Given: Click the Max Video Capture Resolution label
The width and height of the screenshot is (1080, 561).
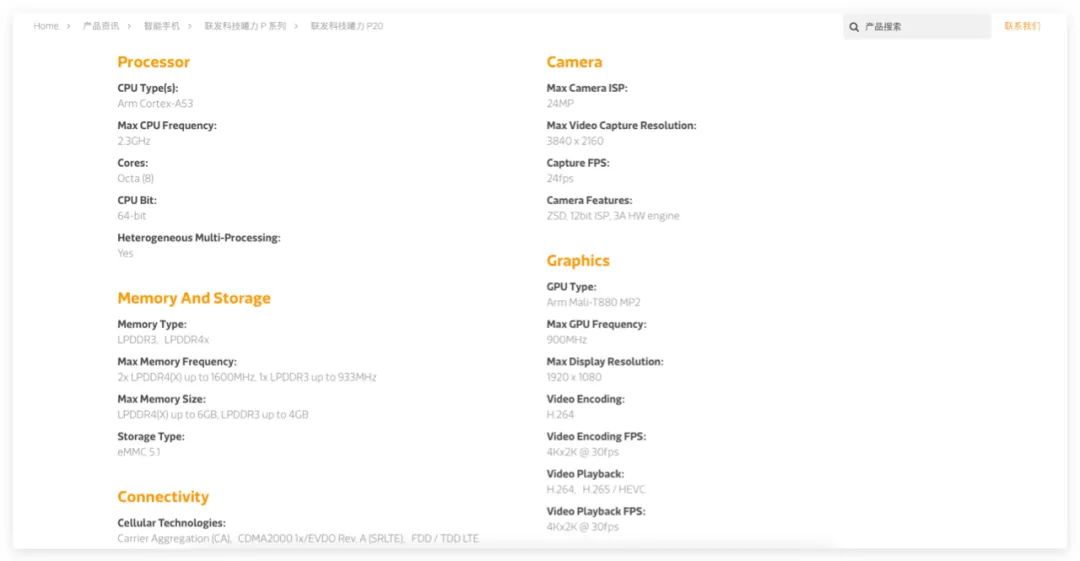Looking at the screenshot, I should [x=621, y=126].
